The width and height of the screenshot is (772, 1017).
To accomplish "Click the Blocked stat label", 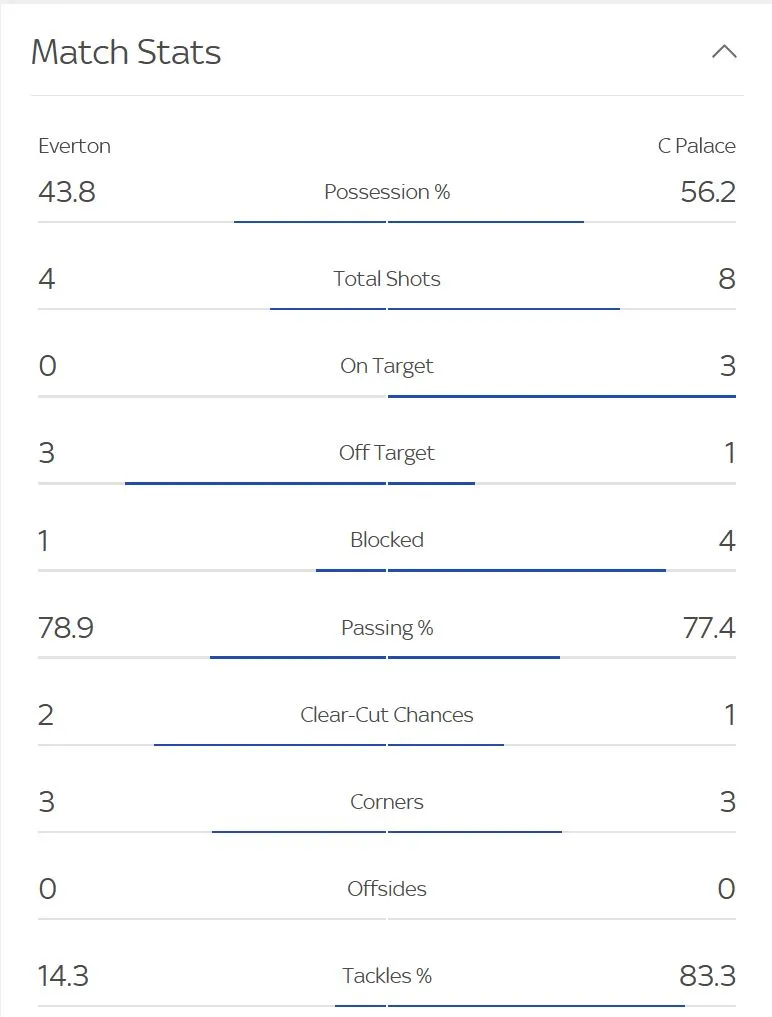I will (387, 540).
